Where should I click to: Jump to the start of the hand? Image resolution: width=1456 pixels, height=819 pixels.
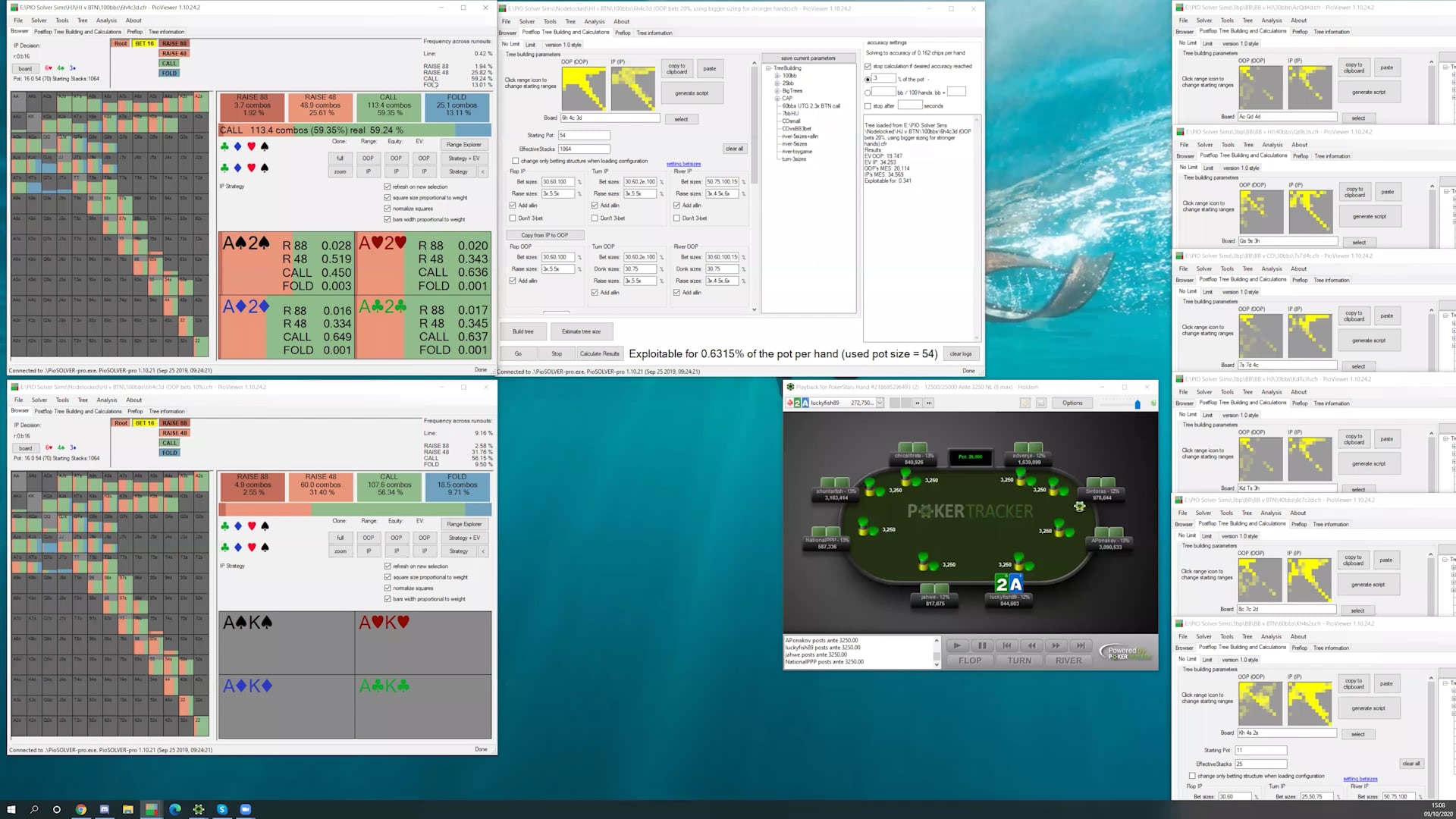point(1006,646)
